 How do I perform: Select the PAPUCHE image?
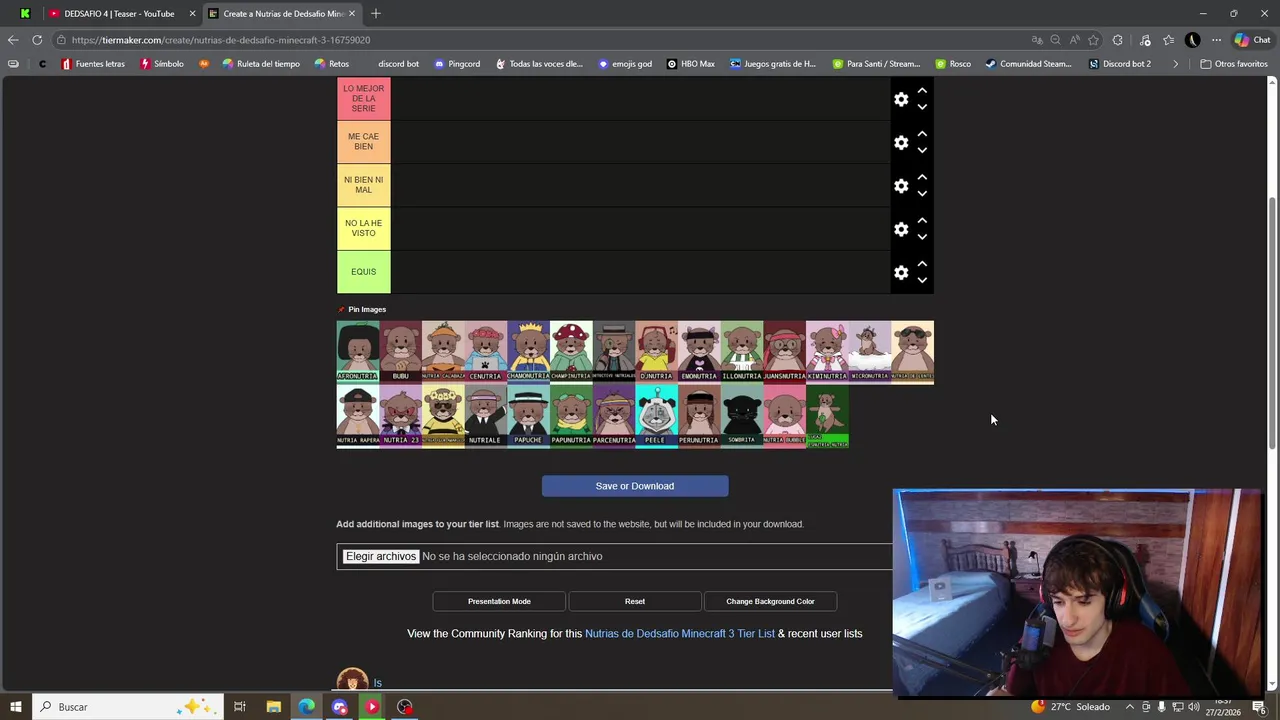[x=528, y=416]
